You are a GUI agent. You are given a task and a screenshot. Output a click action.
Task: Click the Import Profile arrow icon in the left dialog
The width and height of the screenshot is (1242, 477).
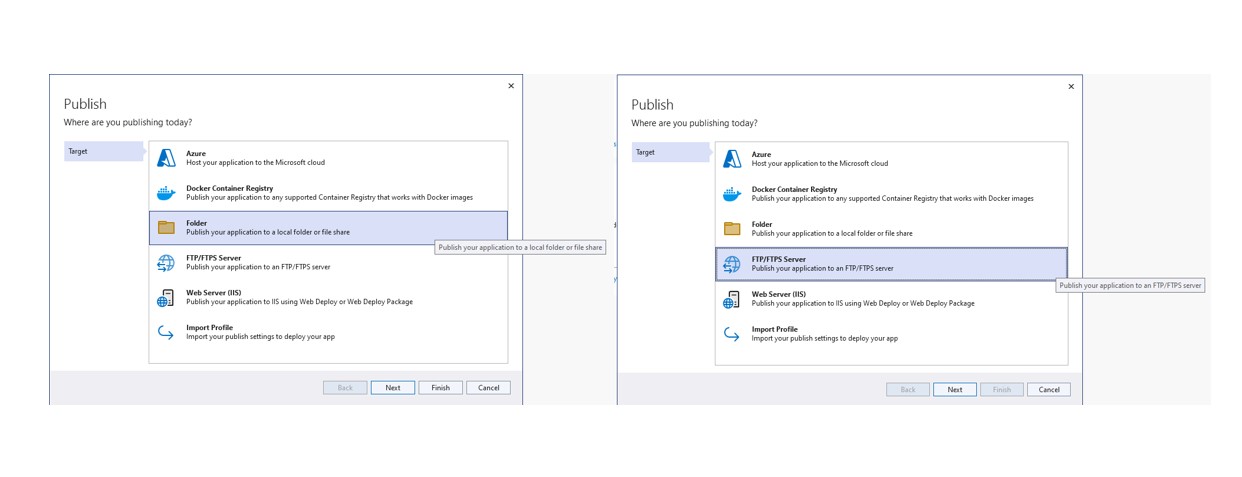click(x=166, y=332)
